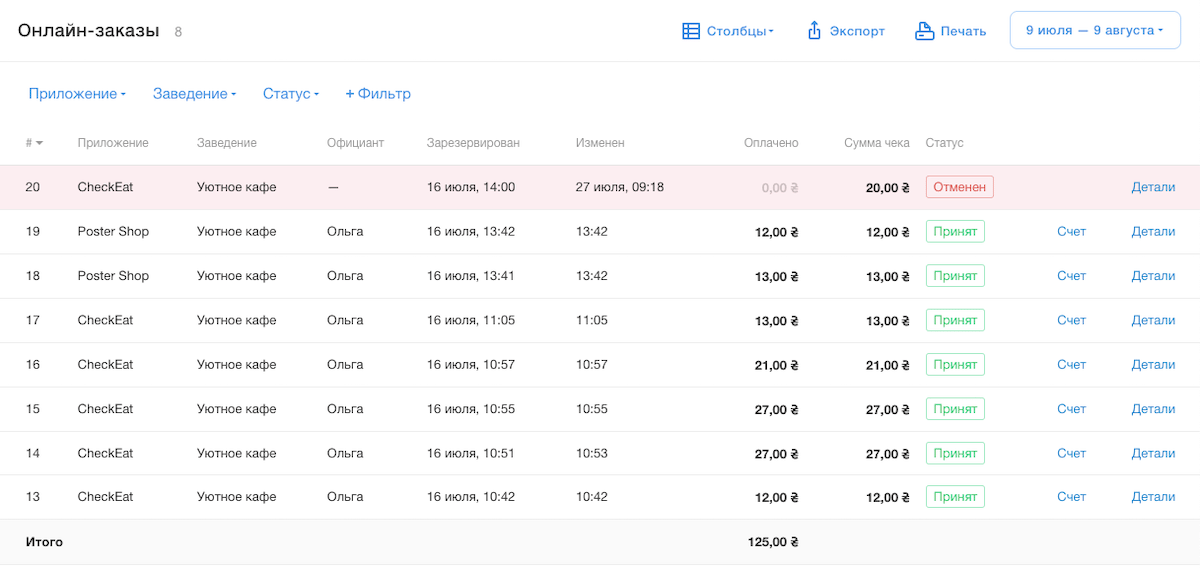Sort by Зарезервирован column header
The width and height of the screenshot is (1200, 569).
point(472,143)
